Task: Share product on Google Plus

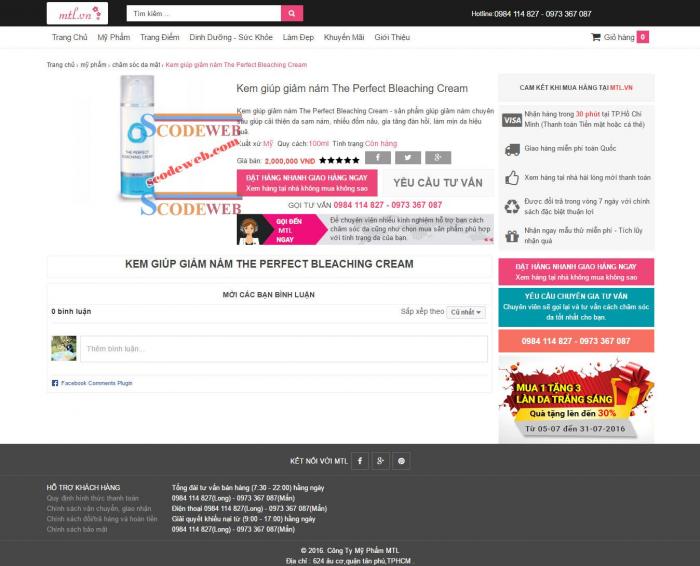Action: [x=438, y=158]
